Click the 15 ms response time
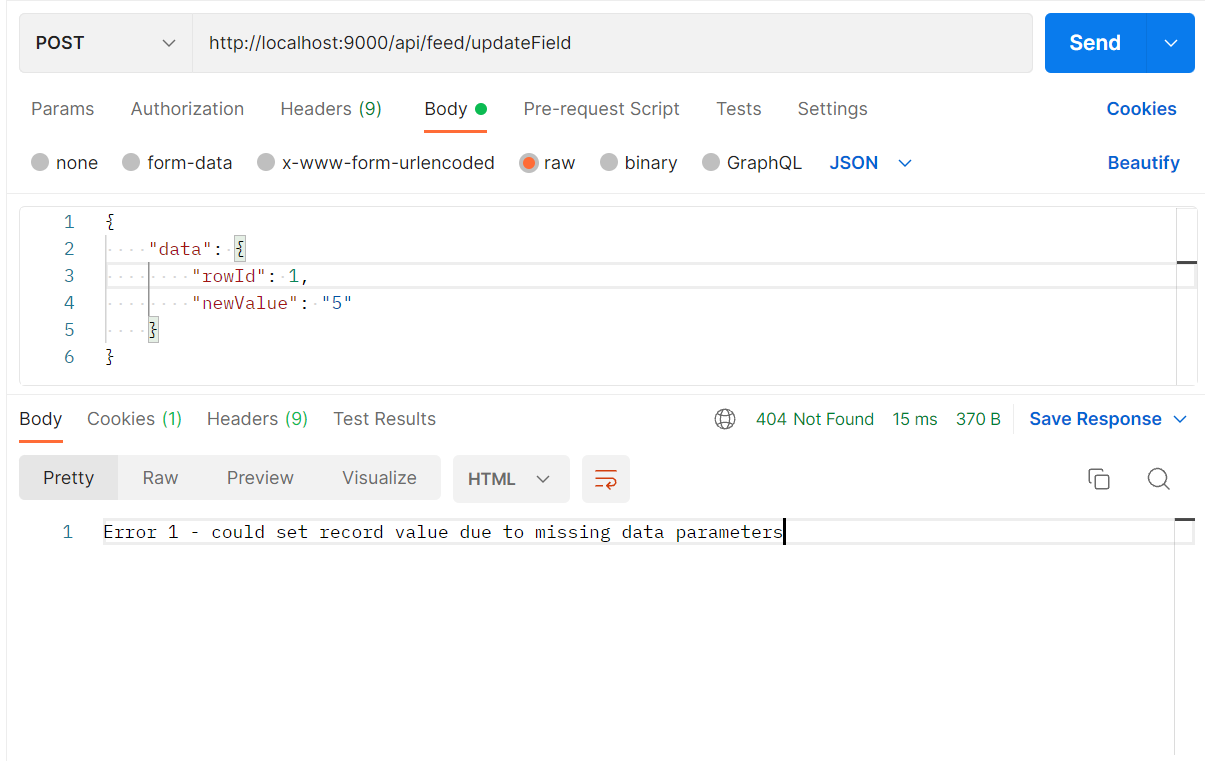 (915, 419)
